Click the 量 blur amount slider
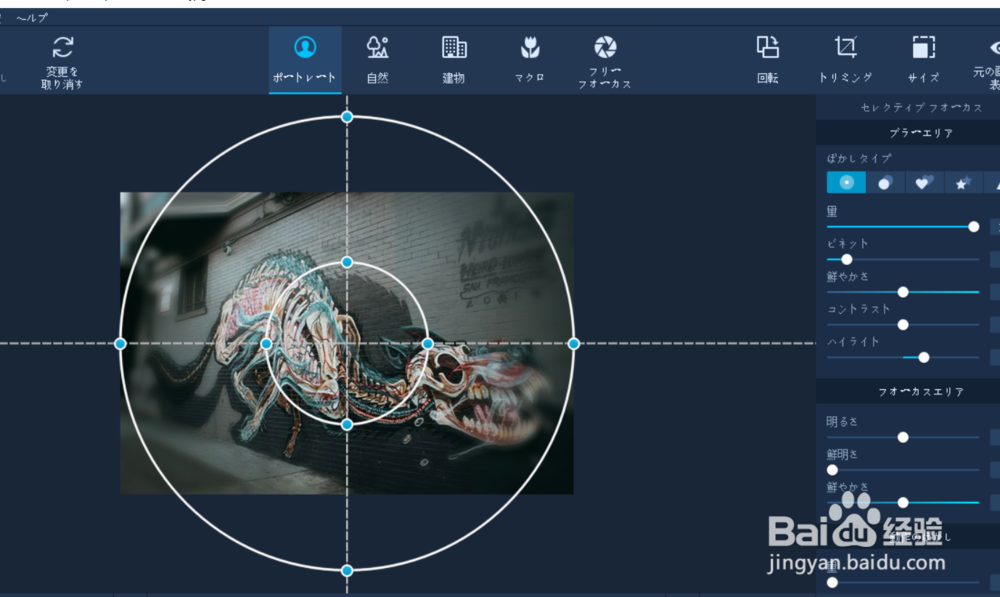 pyautogui.click(x=903, y=226)
